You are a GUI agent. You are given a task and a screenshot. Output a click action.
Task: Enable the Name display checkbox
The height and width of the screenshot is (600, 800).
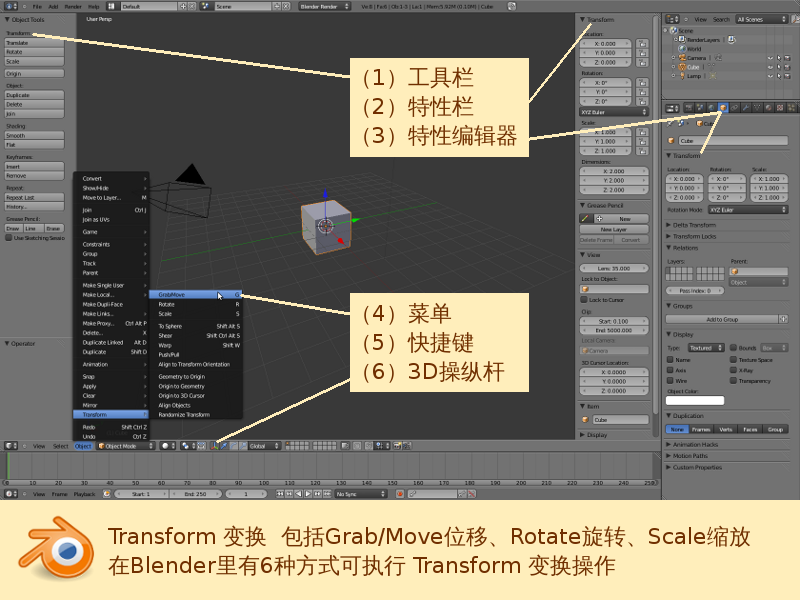point(670,359)
